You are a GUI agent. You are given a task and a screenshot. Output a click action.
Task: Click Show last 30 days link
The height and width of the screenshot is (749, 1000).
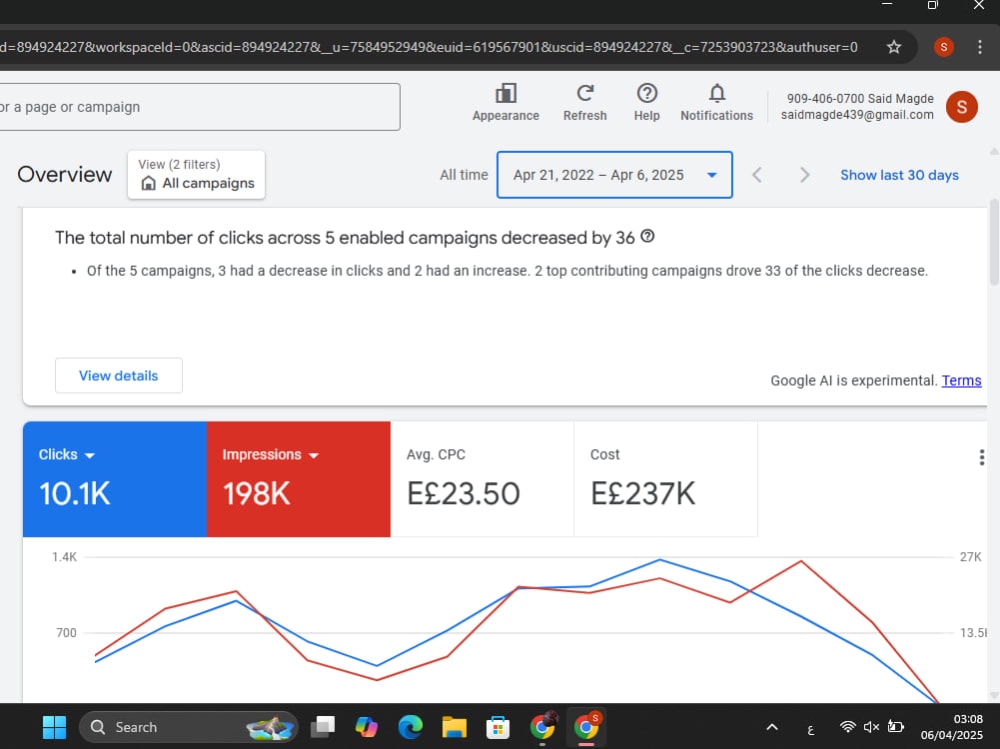tap(899, 175)
